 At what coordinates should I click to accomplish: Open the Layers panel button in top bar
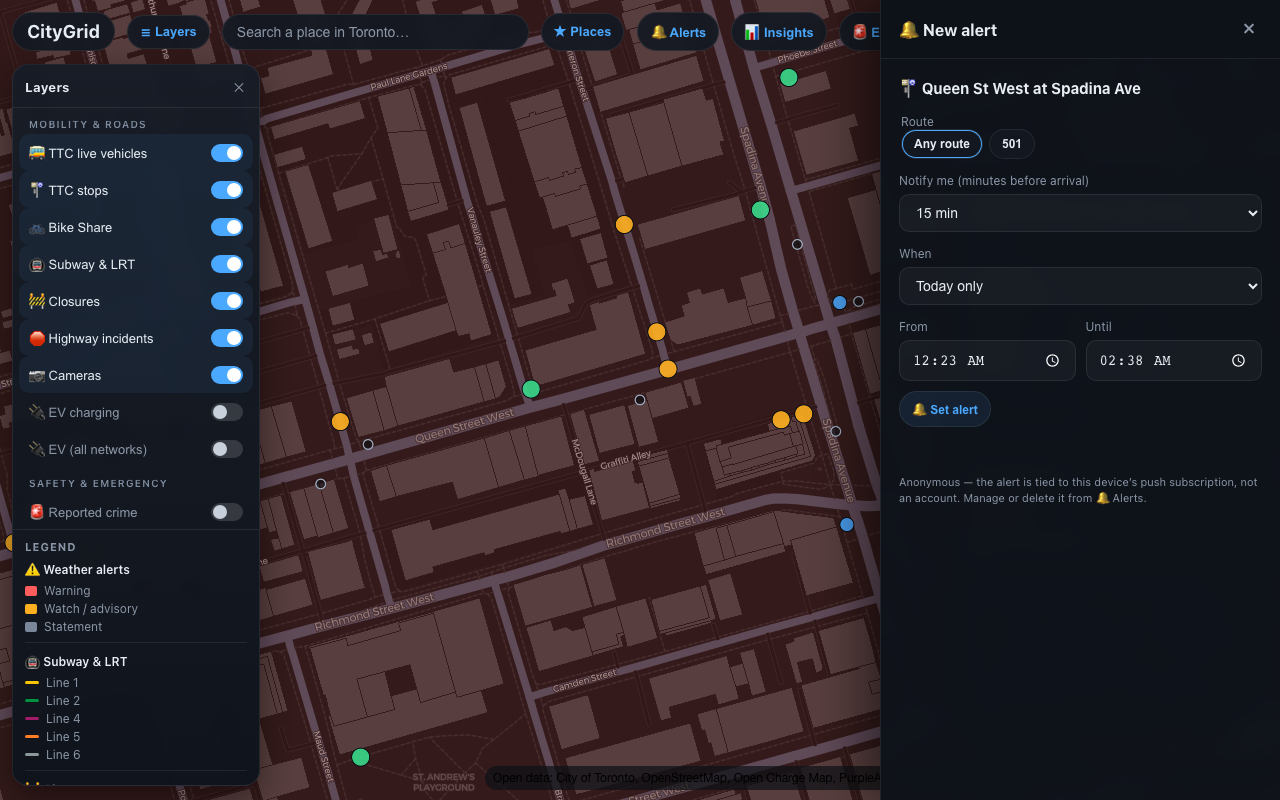(x=168, y=32)
